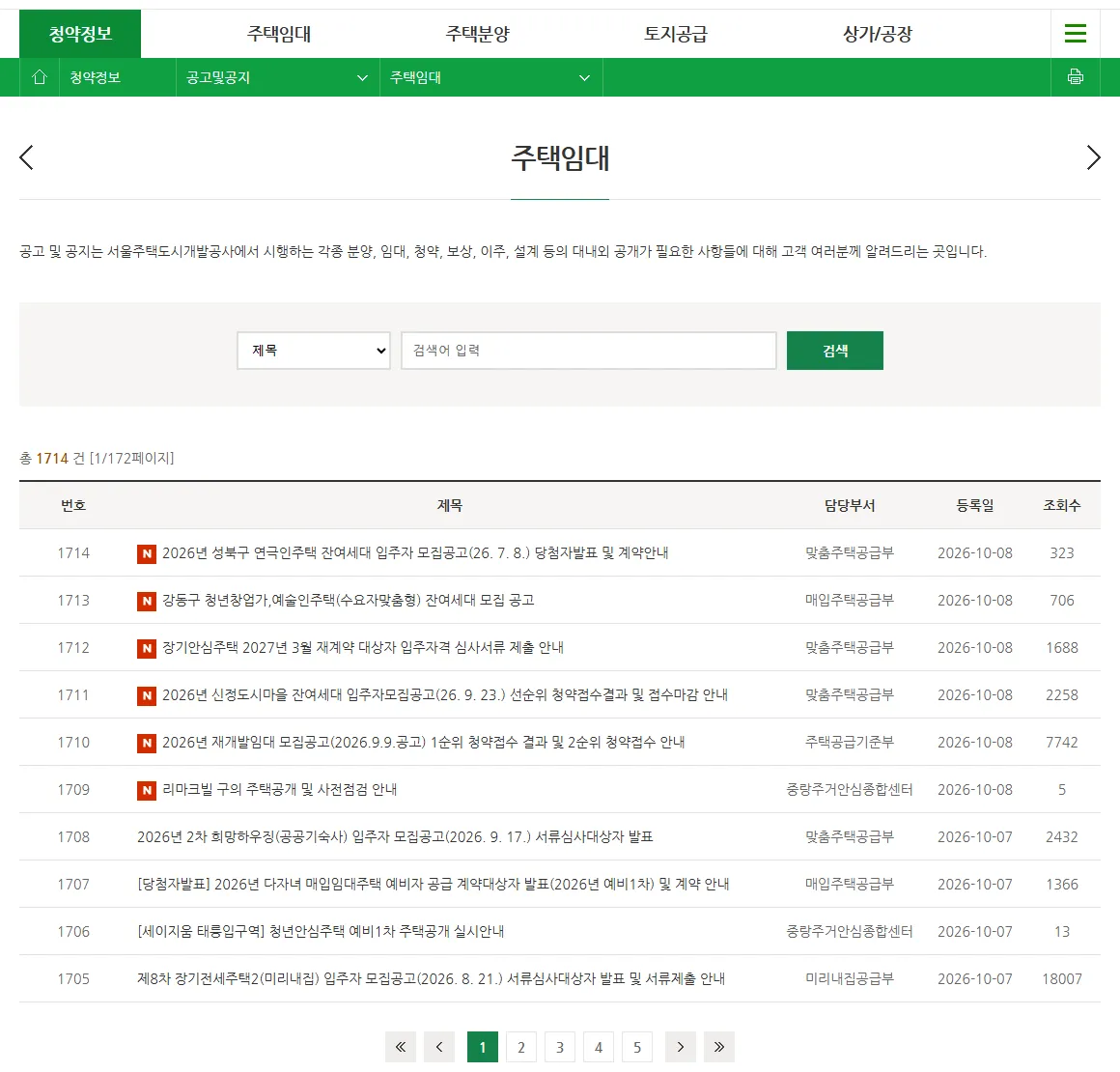Click the printer icon
The height and width of the screenshot is (1072, 1120).
point(1075,76)
